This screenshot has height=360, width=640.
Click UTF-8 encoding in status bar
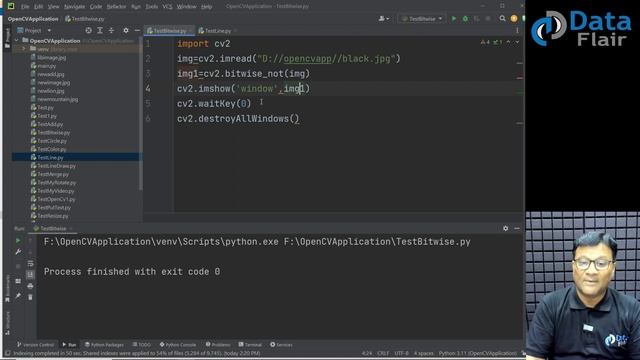[401, 353]
